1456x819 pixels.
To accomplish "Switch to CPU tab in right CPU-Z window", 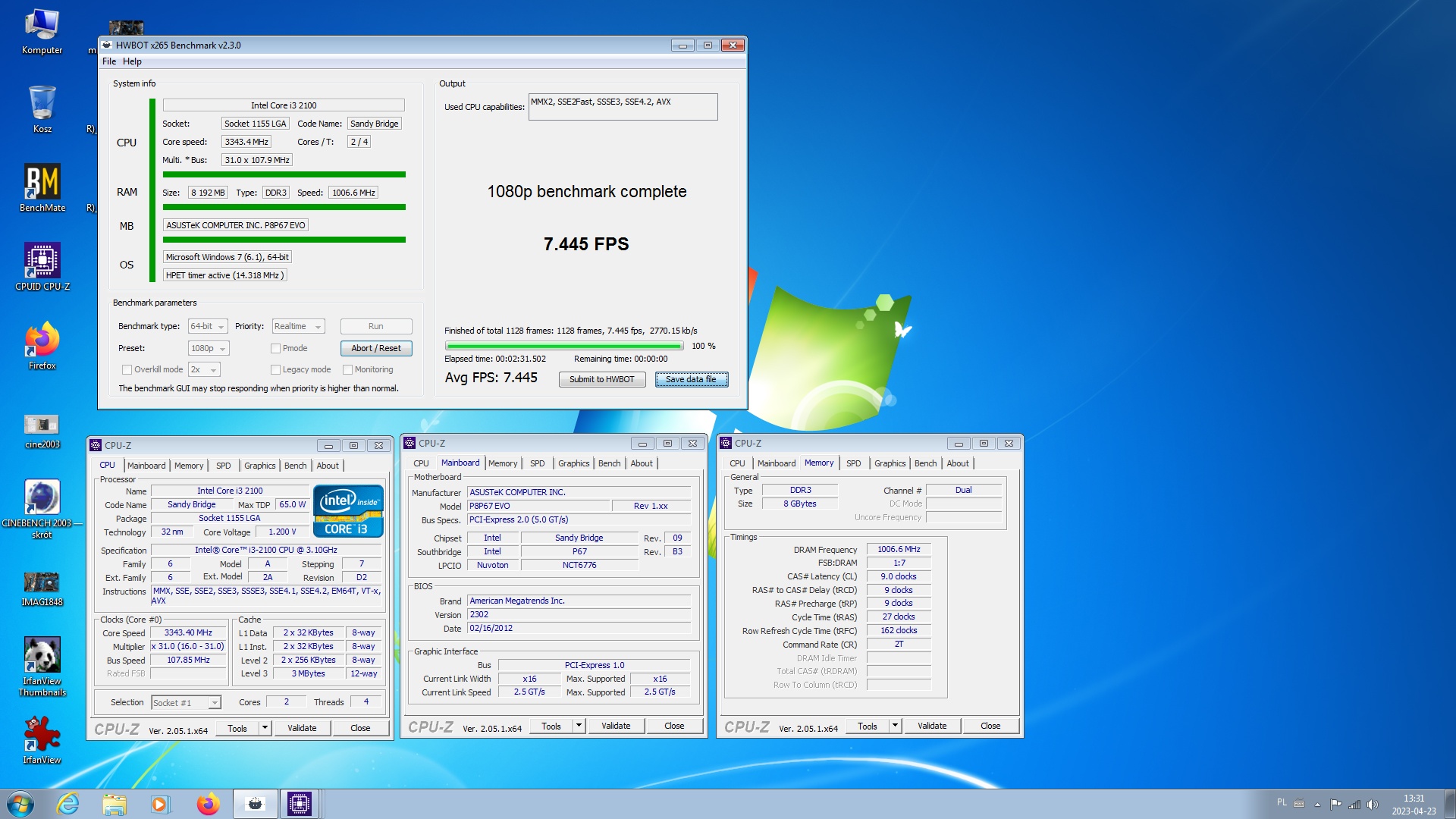I will coord(737,463).
